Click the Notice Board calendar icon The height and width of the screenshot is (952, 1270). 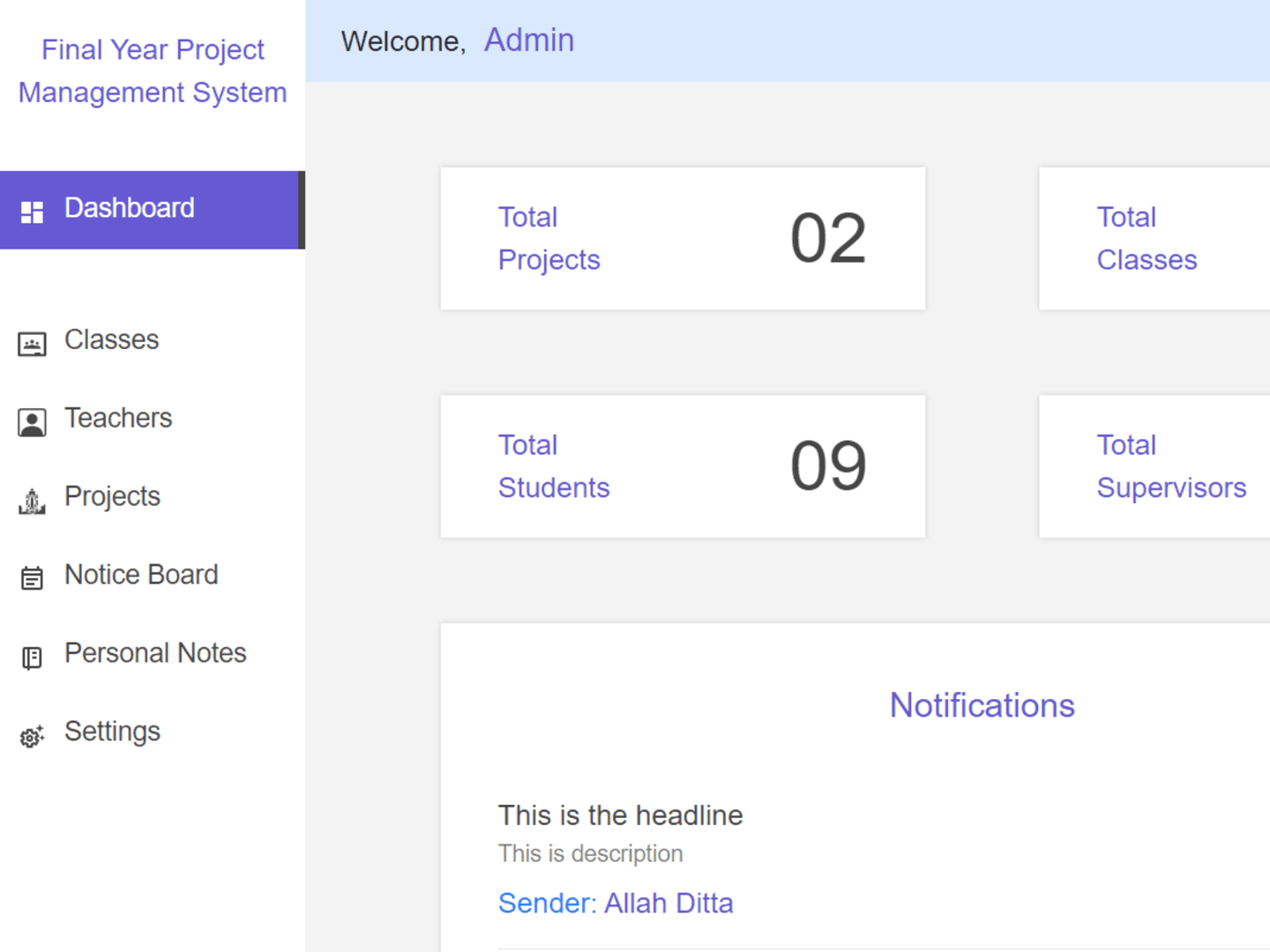click(32, 578)
